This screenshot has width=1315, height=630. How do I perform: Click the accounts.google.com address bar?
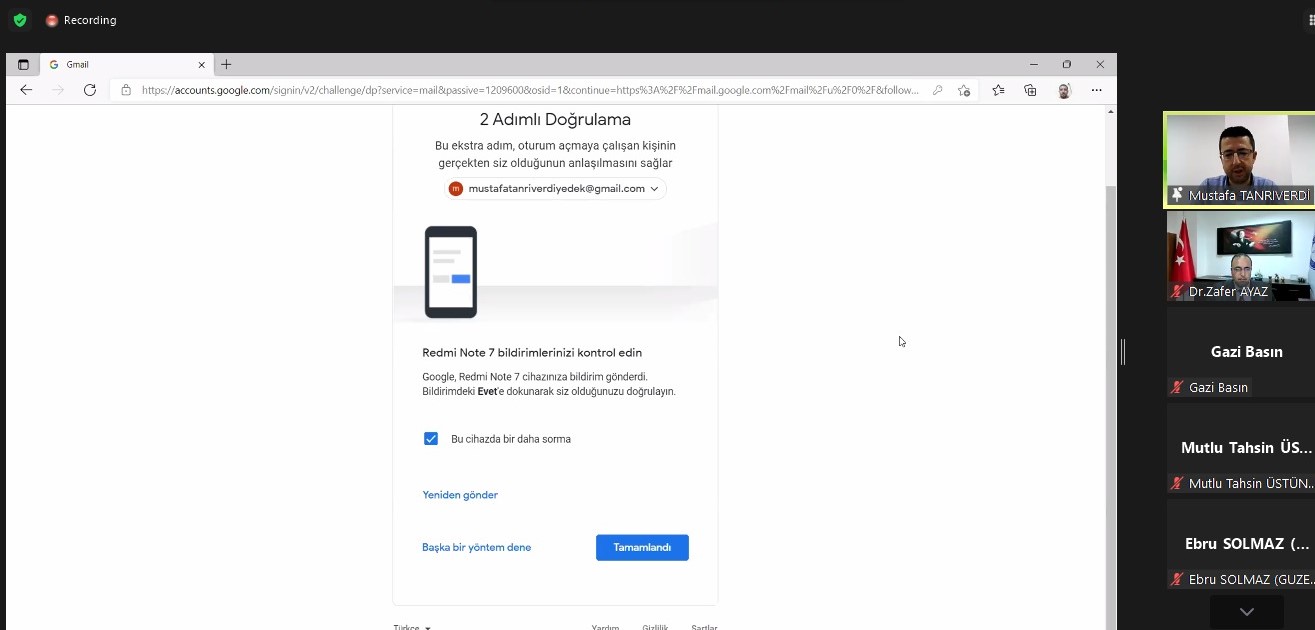click(530, 90)
